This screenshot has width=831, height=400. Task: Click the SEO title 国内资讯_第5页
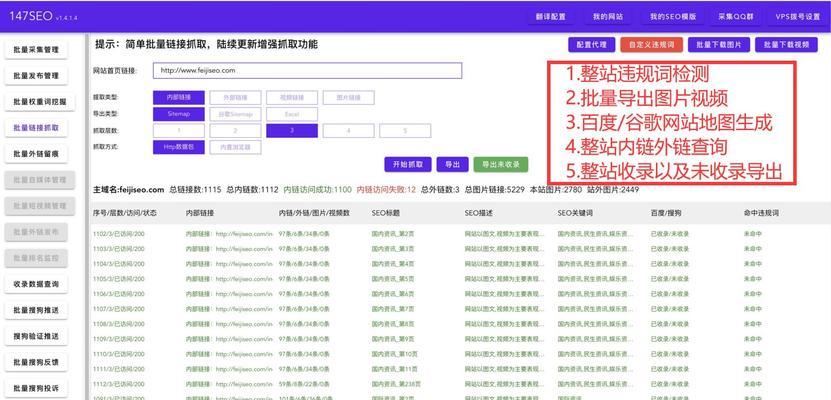(x=393, y=279)
